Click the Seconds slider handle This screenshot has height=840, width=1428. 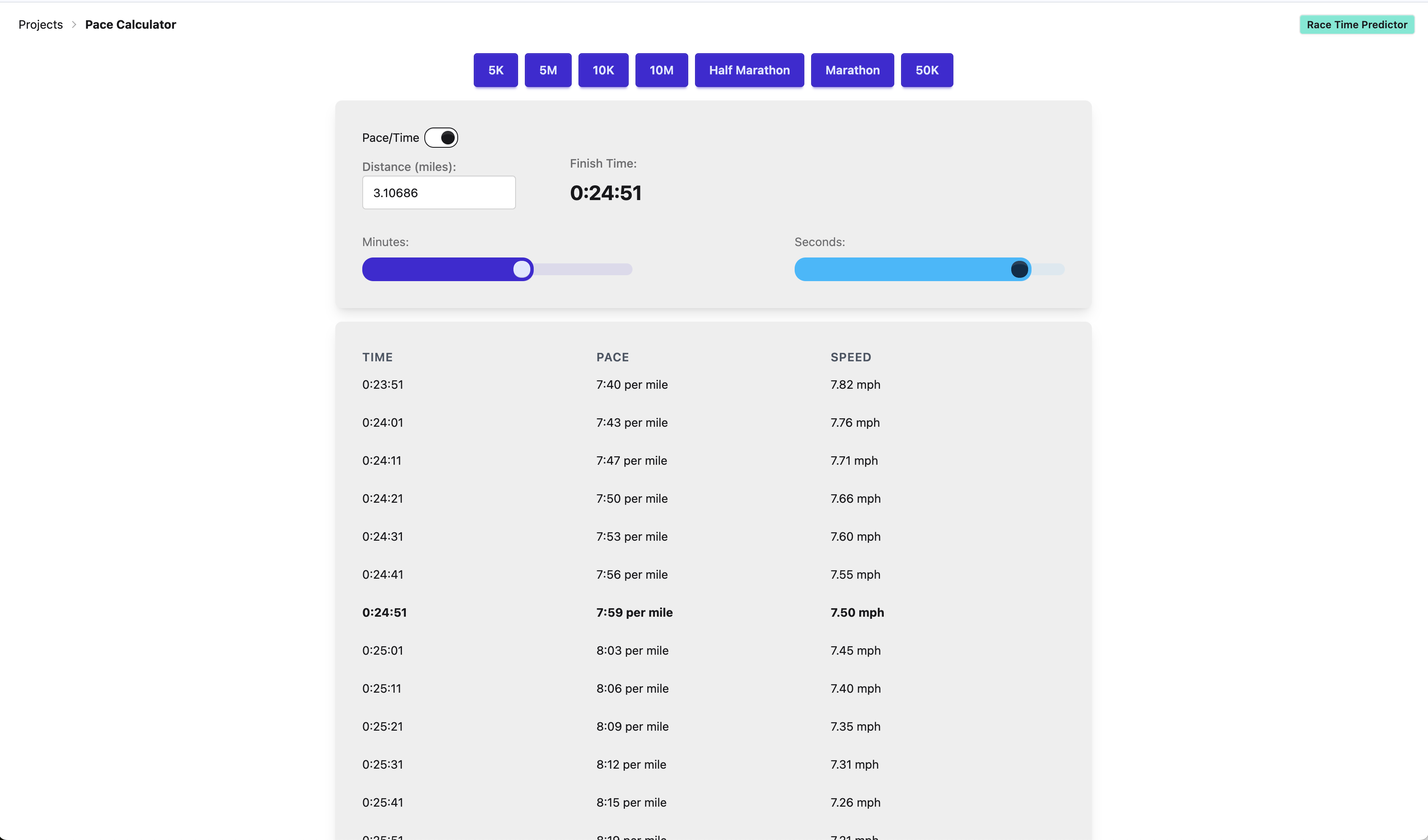coord(1019,269)
